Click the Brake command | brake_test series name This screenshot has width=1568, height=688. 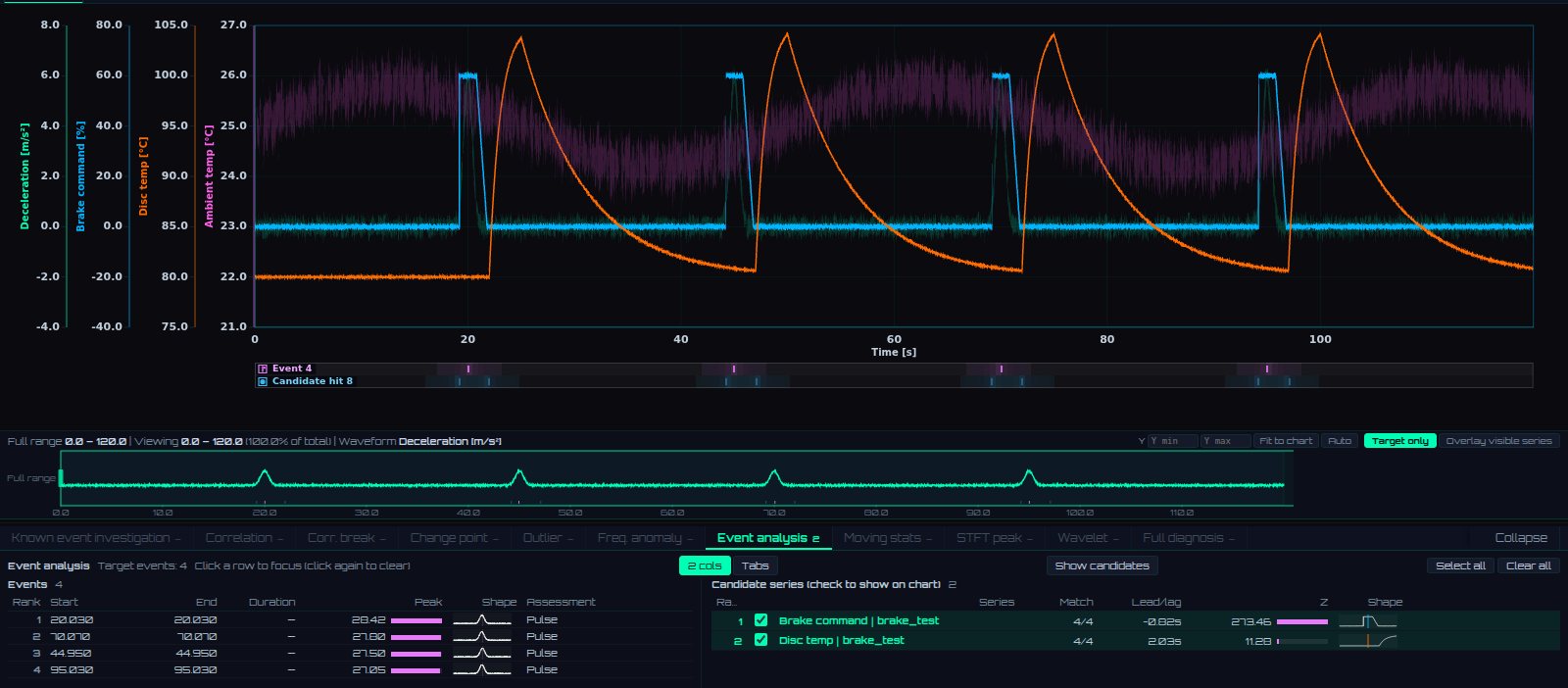click(858, 620)
